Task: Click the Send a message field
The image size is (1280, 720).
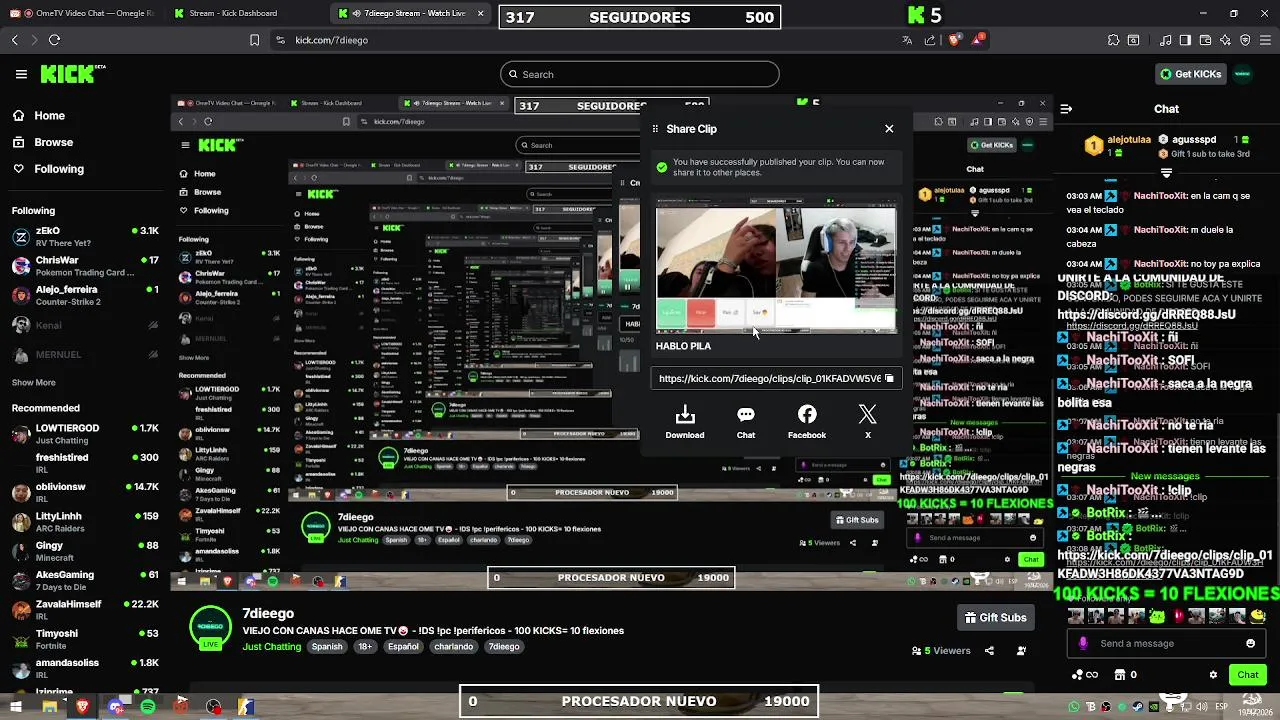Action: (1164, 643)
